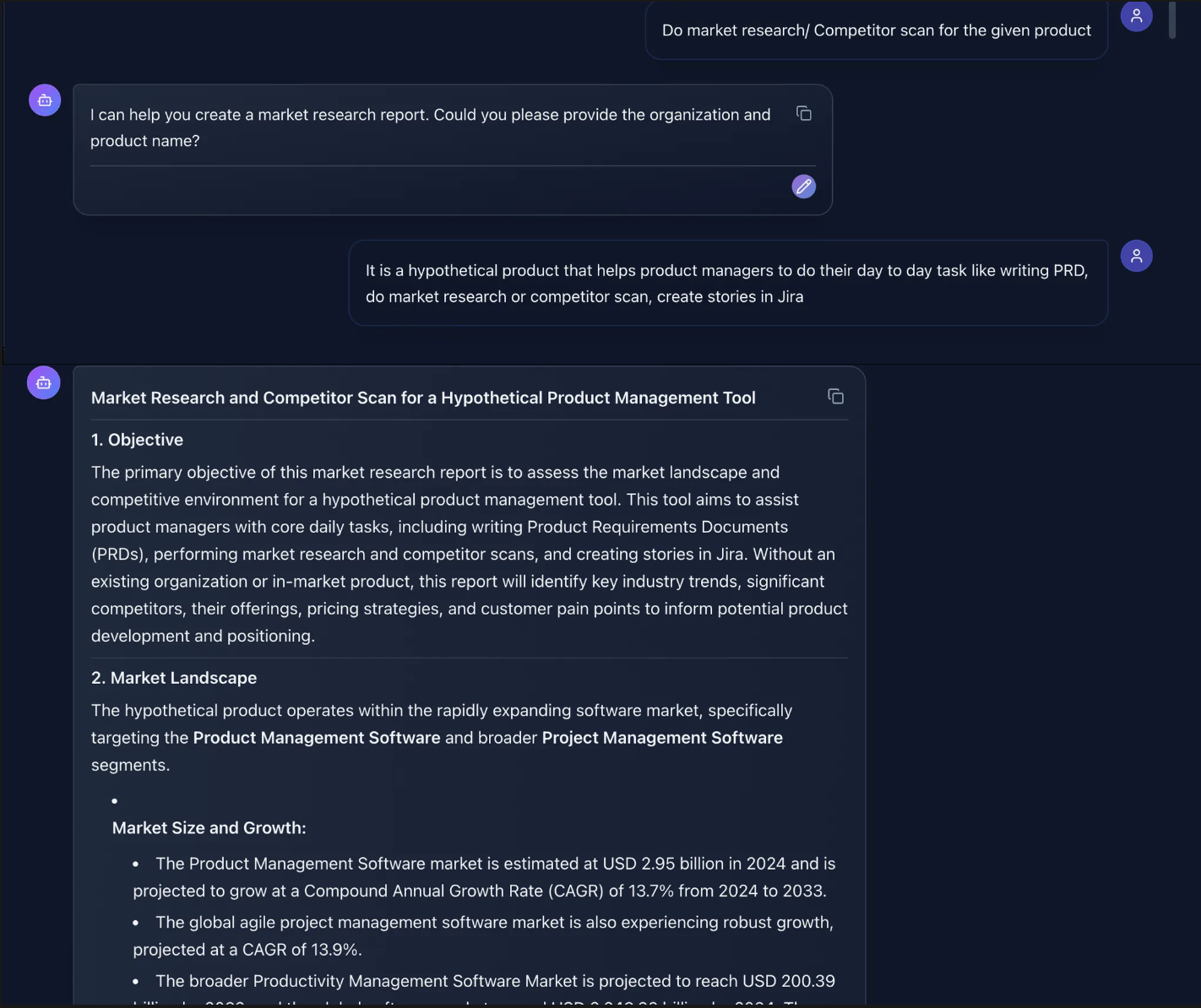Click the "It is a hypothetical product" message
This screenshot has height=1008, width=1201.
click(726, 284)
